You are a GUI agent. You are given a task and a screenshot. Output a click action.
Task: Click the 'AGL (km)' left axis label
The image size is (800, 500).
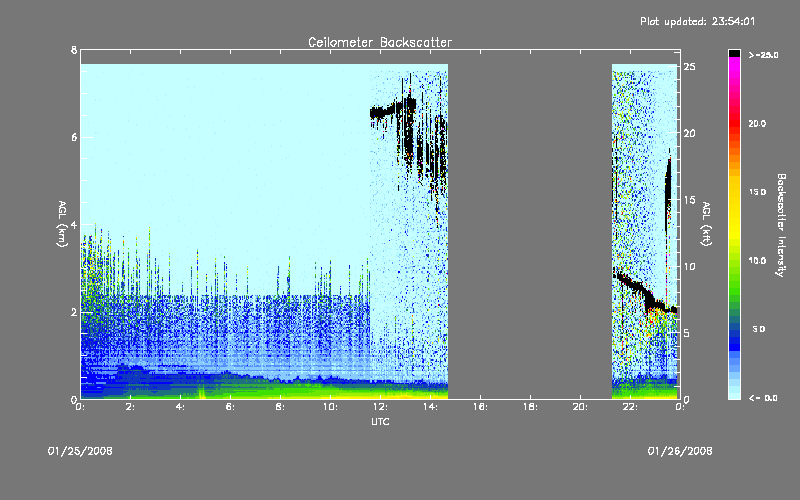point(62,223)
